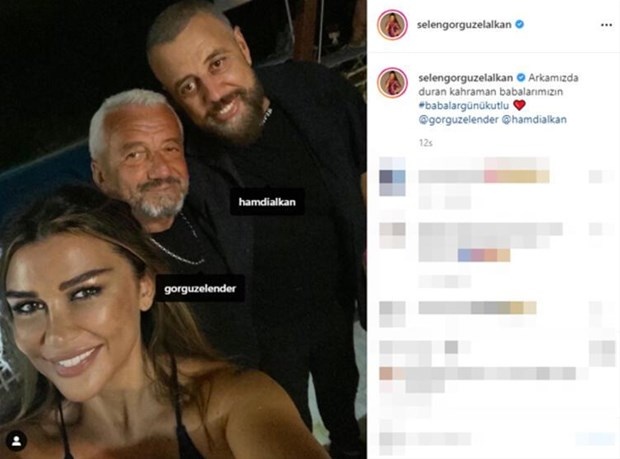Click the third blurred commenter avatar
The width and height of the screenshot is (620, 459).
(392, 314)
